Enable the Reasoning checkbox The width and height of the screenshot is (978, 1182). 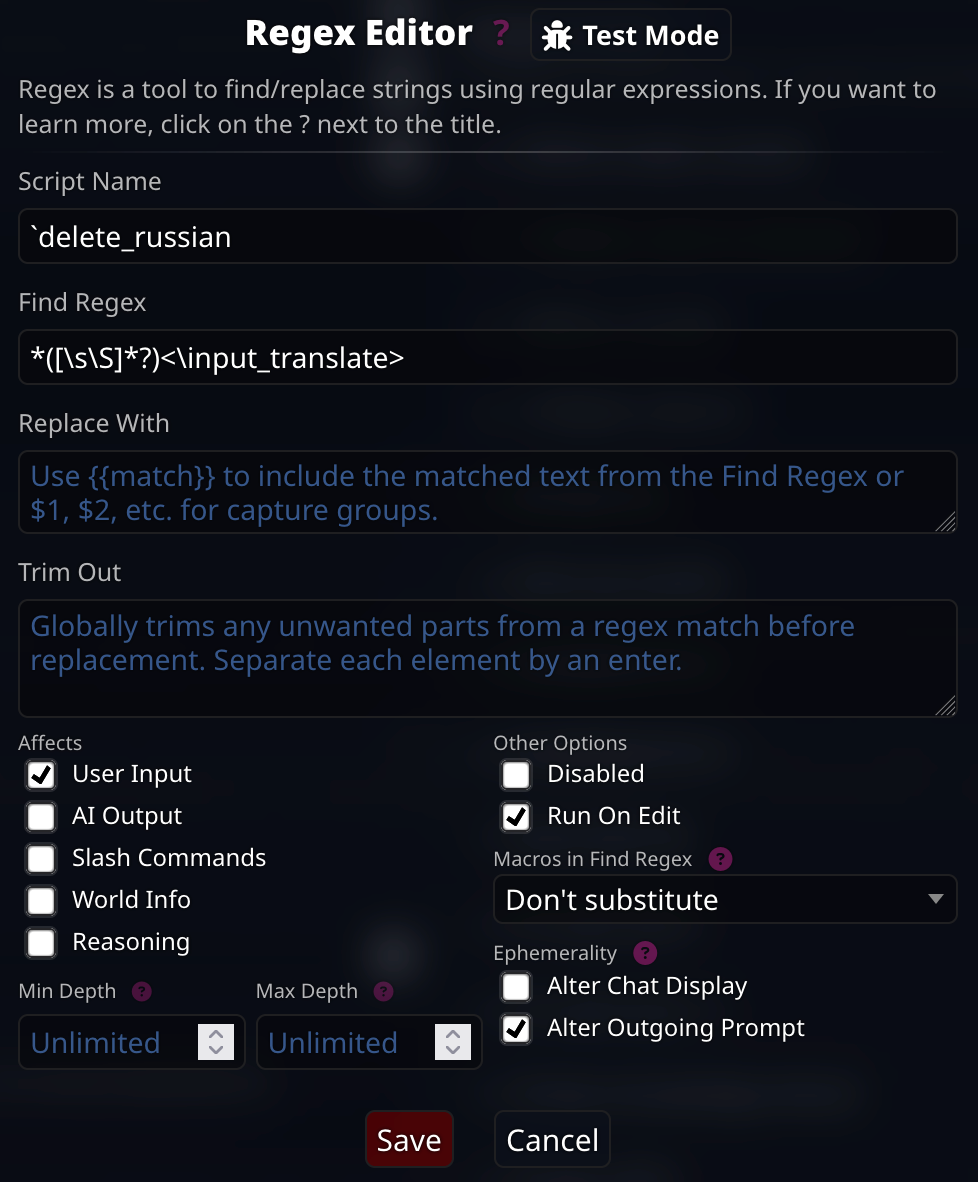(41, 943)
